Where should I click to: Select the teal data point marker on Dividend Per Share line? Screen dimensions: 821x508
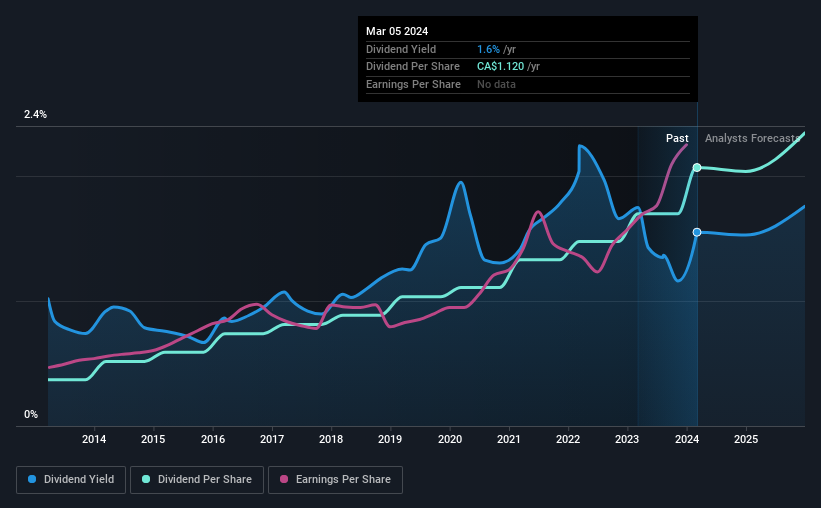coord(697,168)
